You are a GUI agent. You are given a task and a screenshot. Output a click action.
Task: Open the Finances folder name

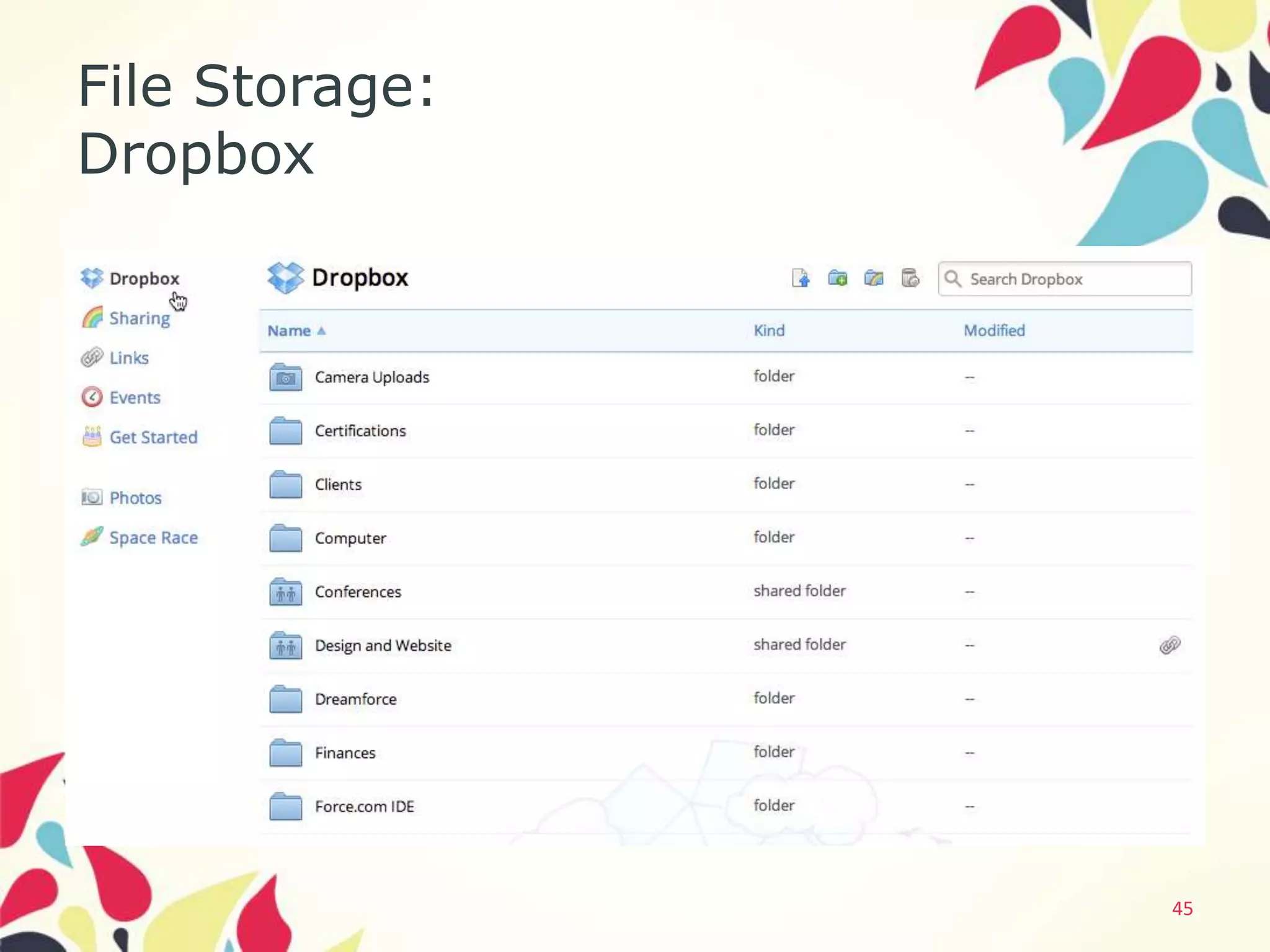pyautogui.click(x=345, y=752)
